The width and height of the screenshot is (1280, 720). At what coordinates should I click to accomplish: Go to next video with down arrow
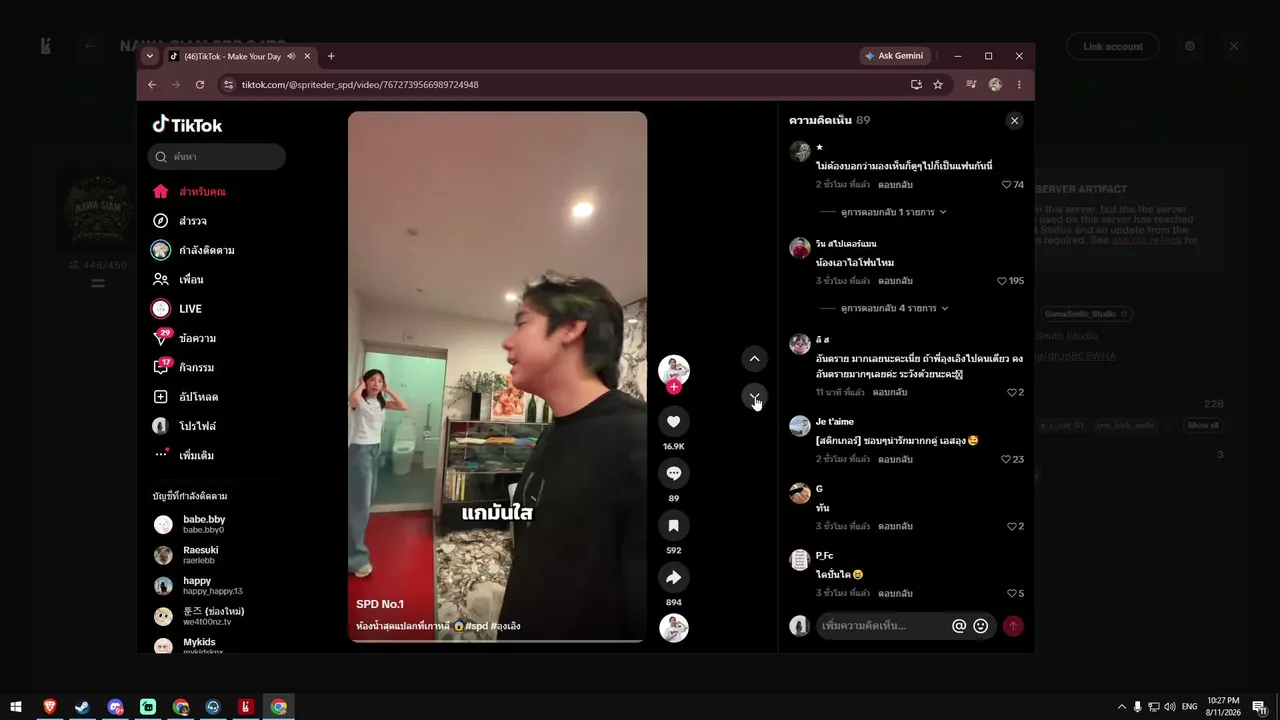[754, 396]
